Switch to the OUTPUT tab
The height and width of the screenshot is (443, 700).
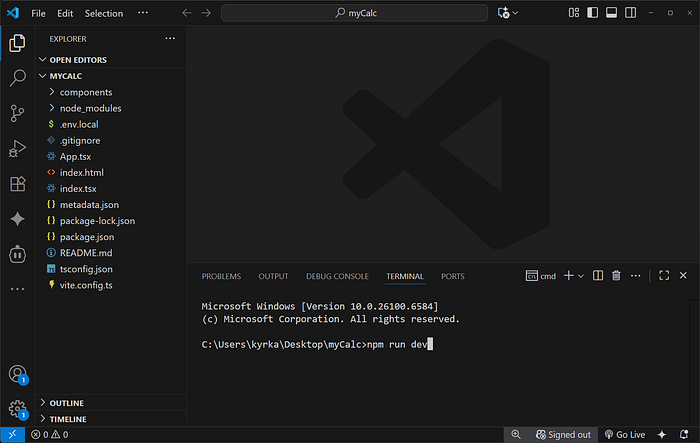[273, 276]
